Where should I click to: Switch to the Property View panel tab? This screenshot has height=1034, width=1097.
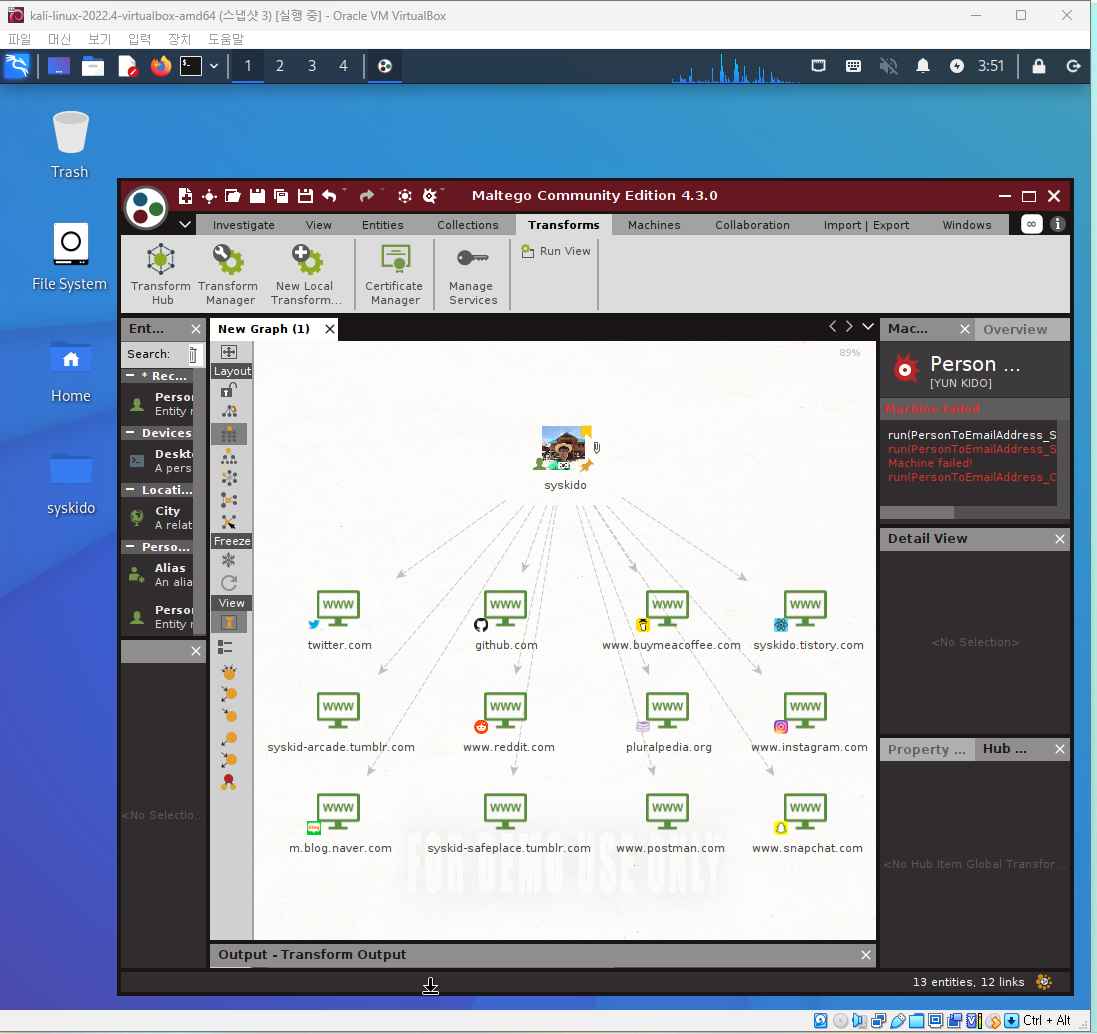[926, 749]
